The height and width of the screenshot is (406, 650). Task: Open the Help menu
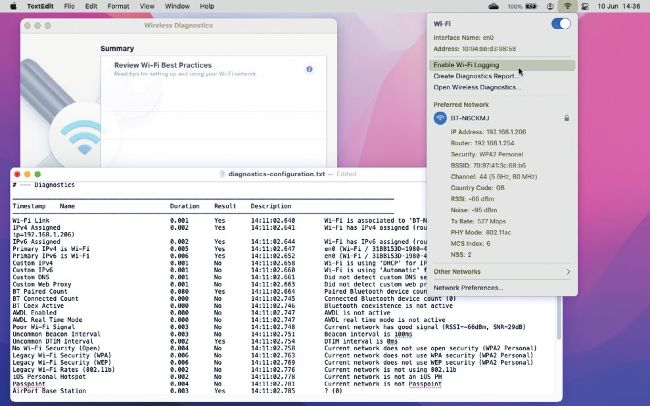[x=207, y=6]
